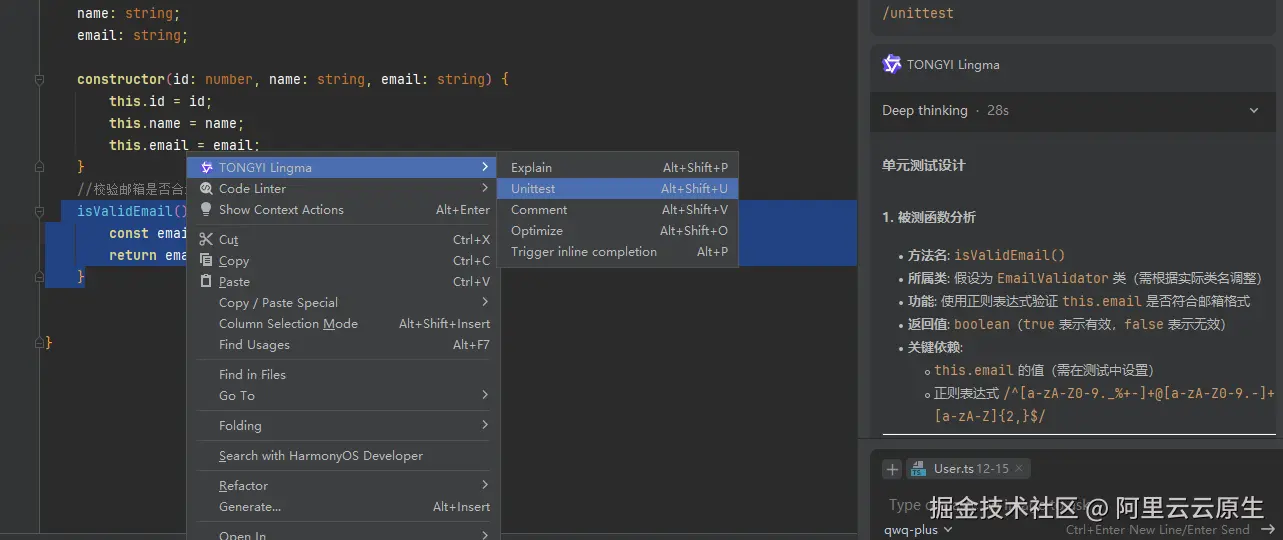Viewport: 1283px width, 540px height.
Task: Select Explain in the Lingma submenu
Action: (x=531, y=168)
